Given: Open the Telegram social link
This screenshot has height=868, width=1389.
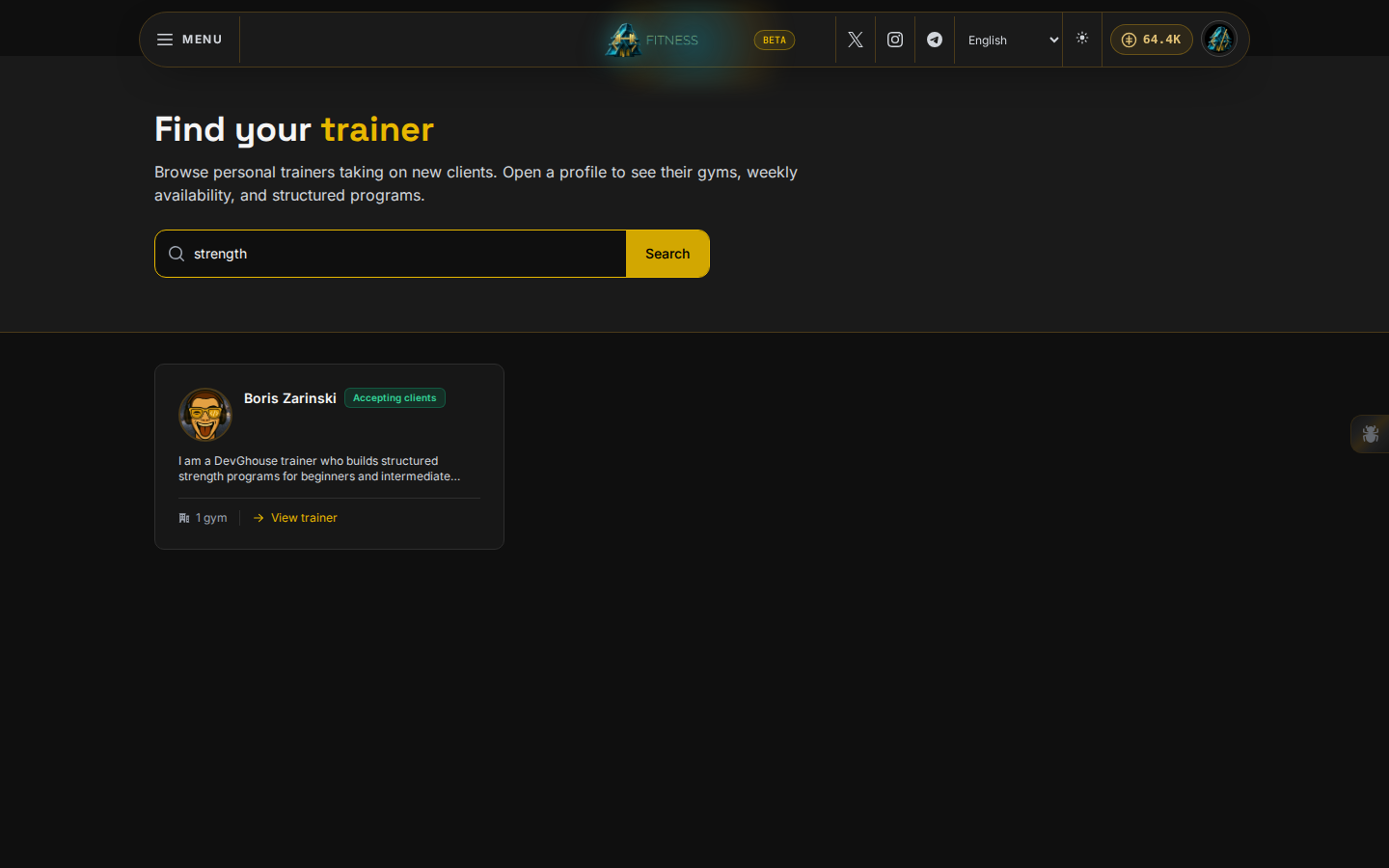Looking at the screenshot, I should click(x=935, y=40).
